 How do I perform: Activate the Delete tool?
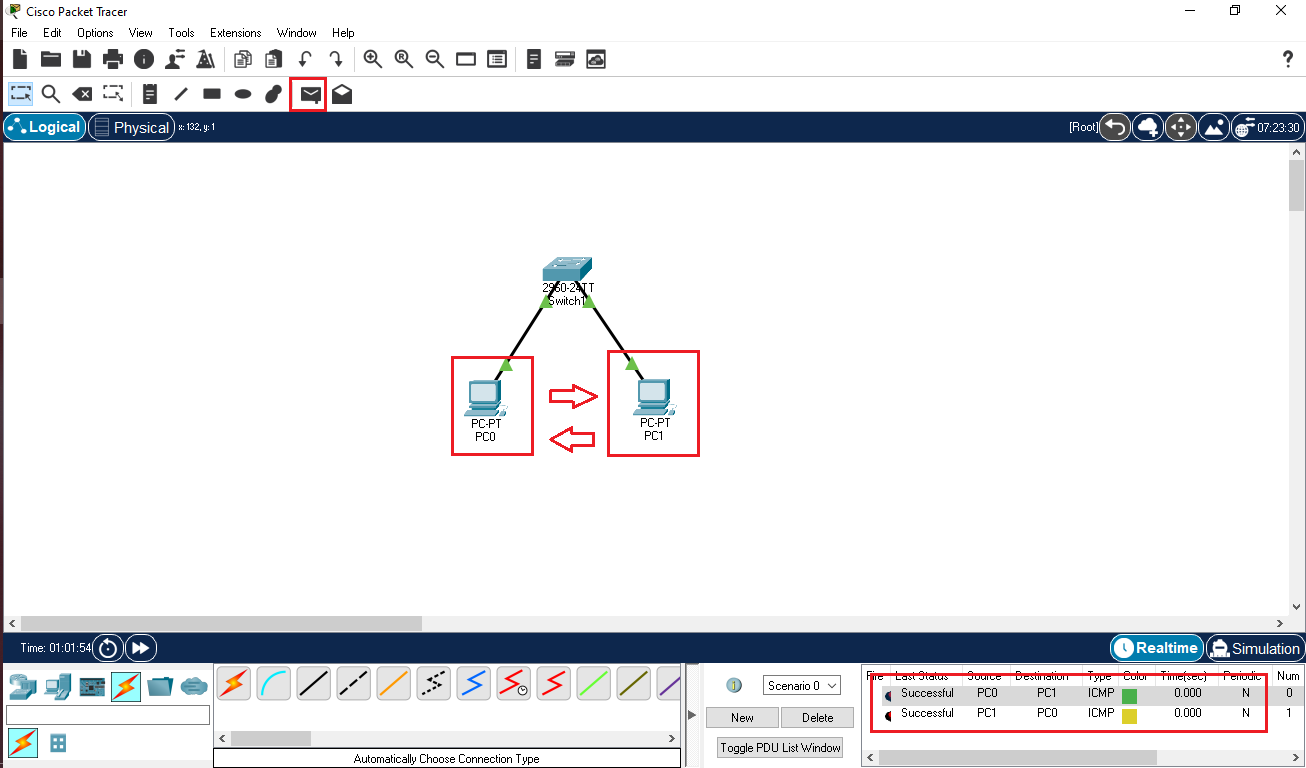click(x=82, y=94)
